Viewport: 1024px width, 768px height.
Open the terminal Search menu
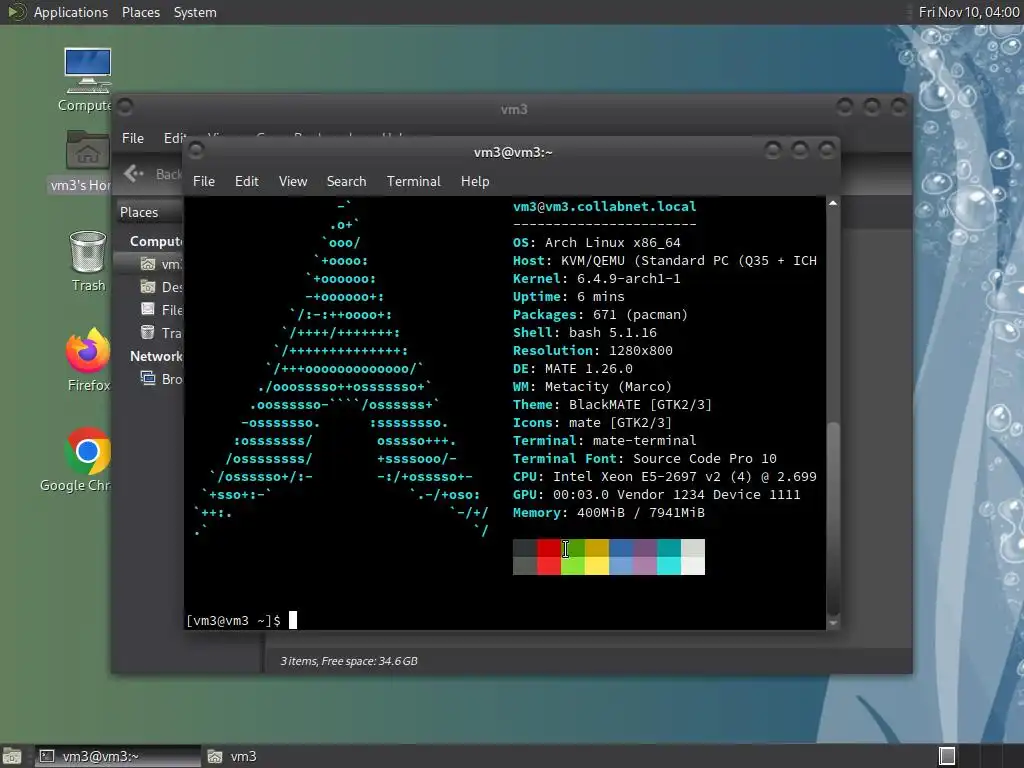click(x=346, y=181)
